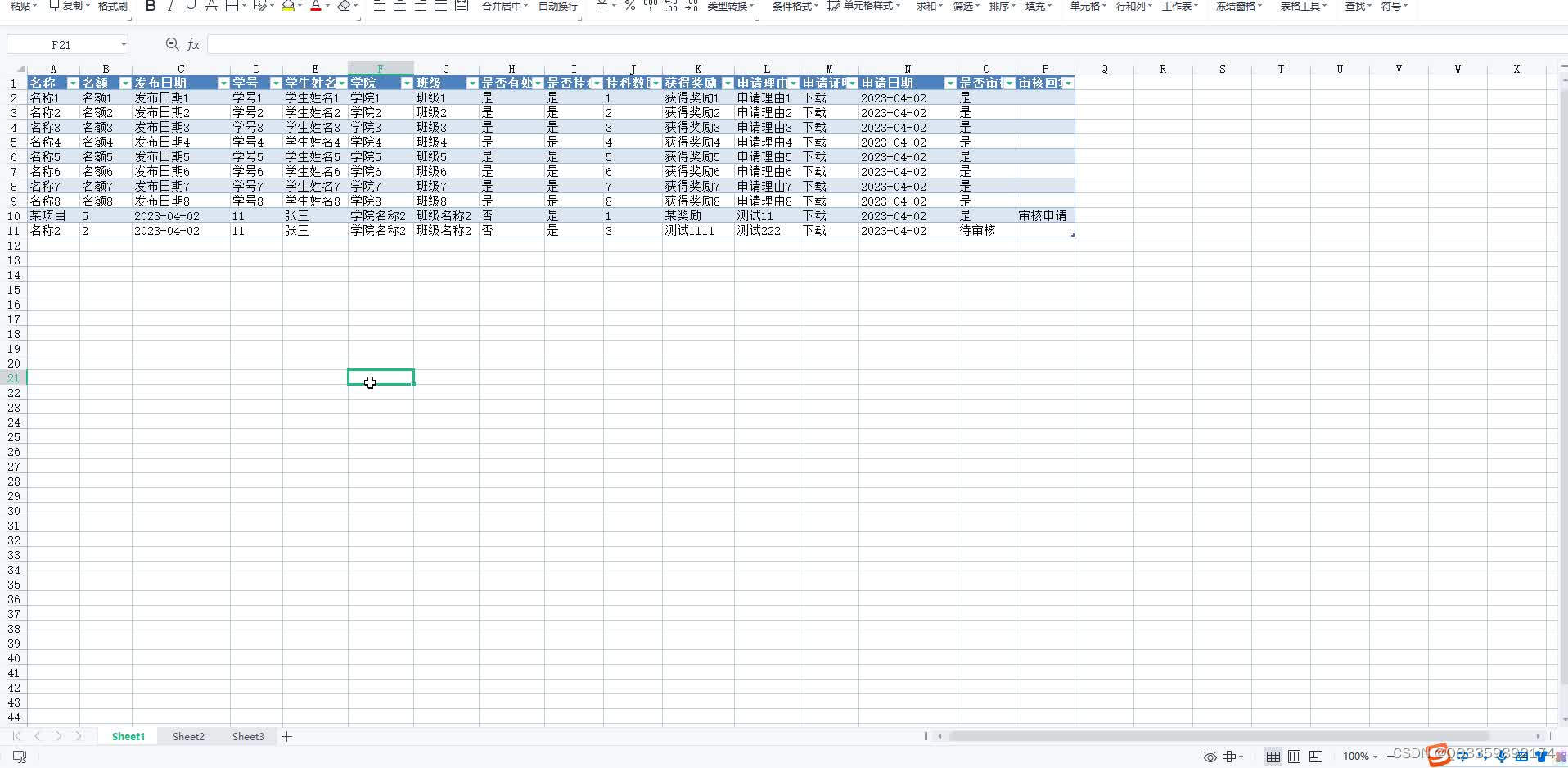Screen dimensions: 1568x768
Task: Select column header Q
Action: (1104, 69)
